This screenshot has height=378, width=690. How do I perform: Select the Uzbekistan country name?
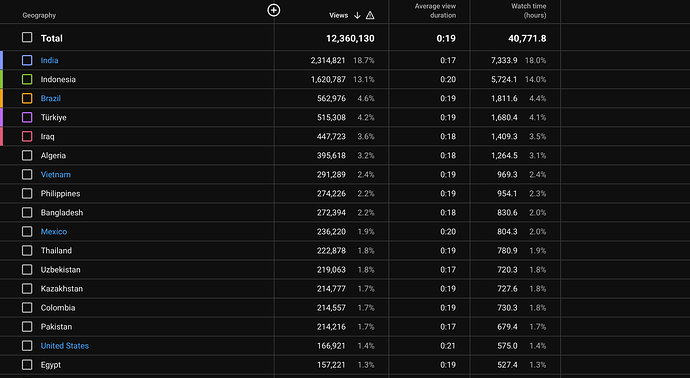[60, 269]
